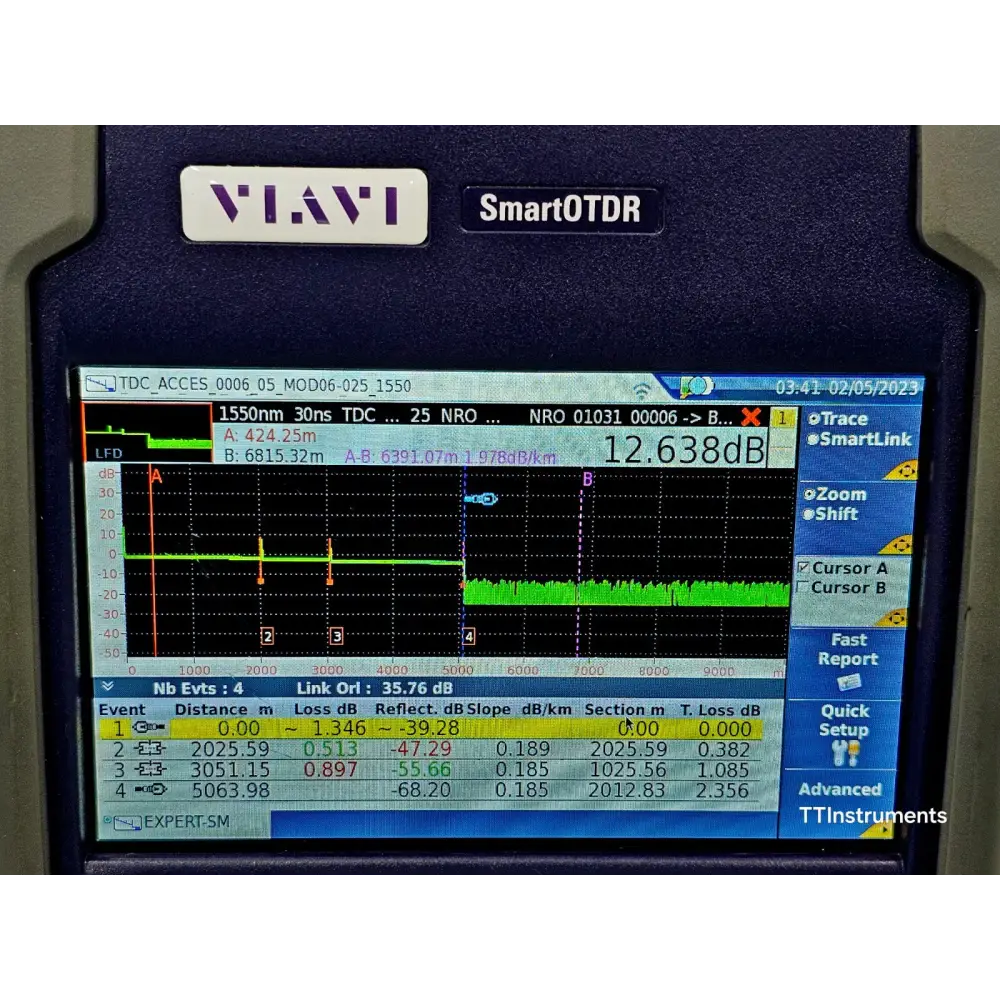
Task: Select event 1 row at 0.00 m
Action: click(x=431, y=728)
